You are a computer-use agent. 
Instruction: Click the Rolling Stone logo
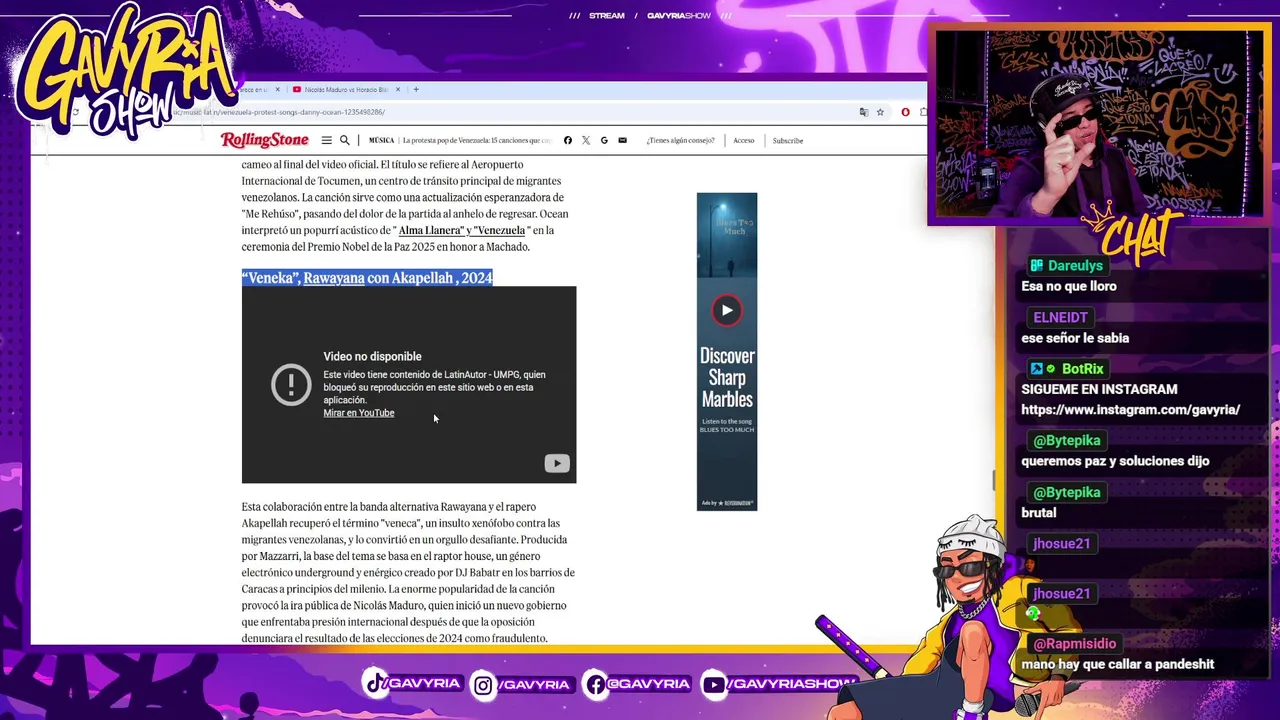tap(265, 140)
